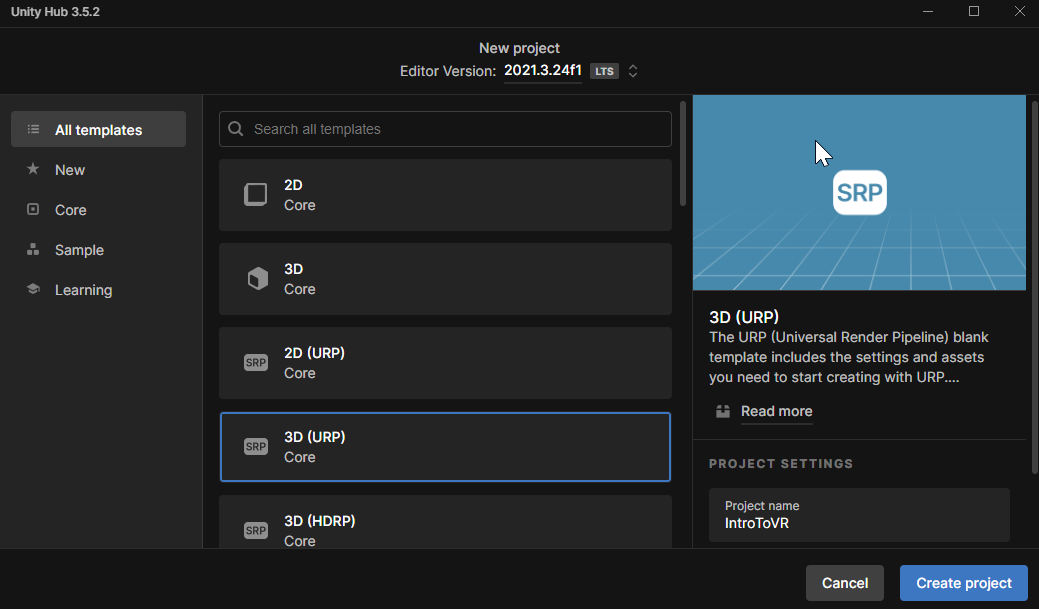Expand the LTS version chooser arrows
Screen dimensions: 1039x609
[x=633, y=70]
